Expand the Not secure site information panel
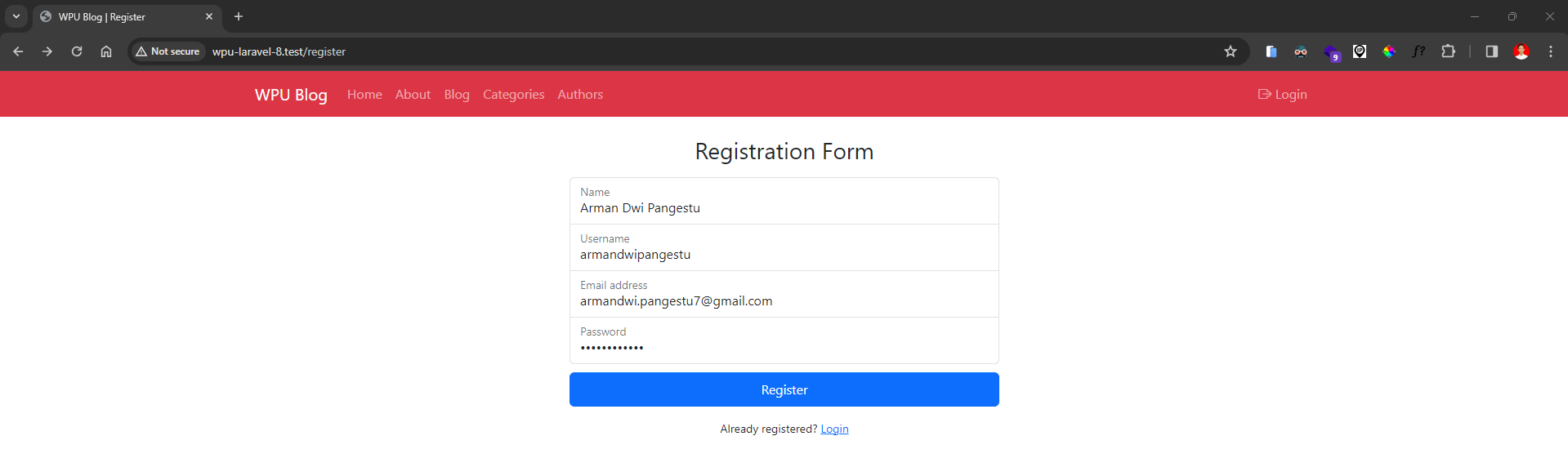This screenshot has width=1568, height=476. [167, 51]
